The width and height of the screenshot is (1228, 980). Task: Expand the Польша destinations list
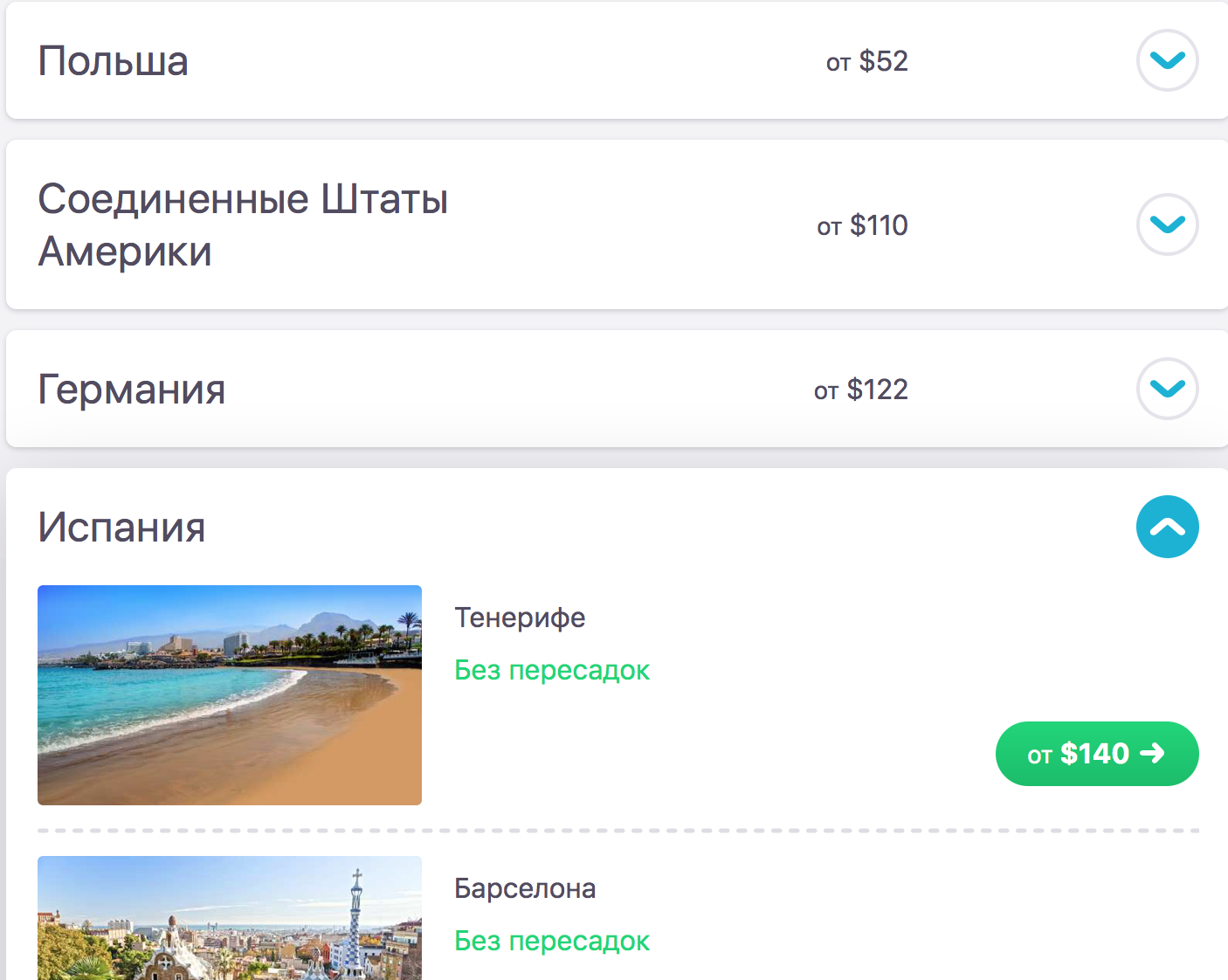pyautogui.click(x=1167, y=60)
